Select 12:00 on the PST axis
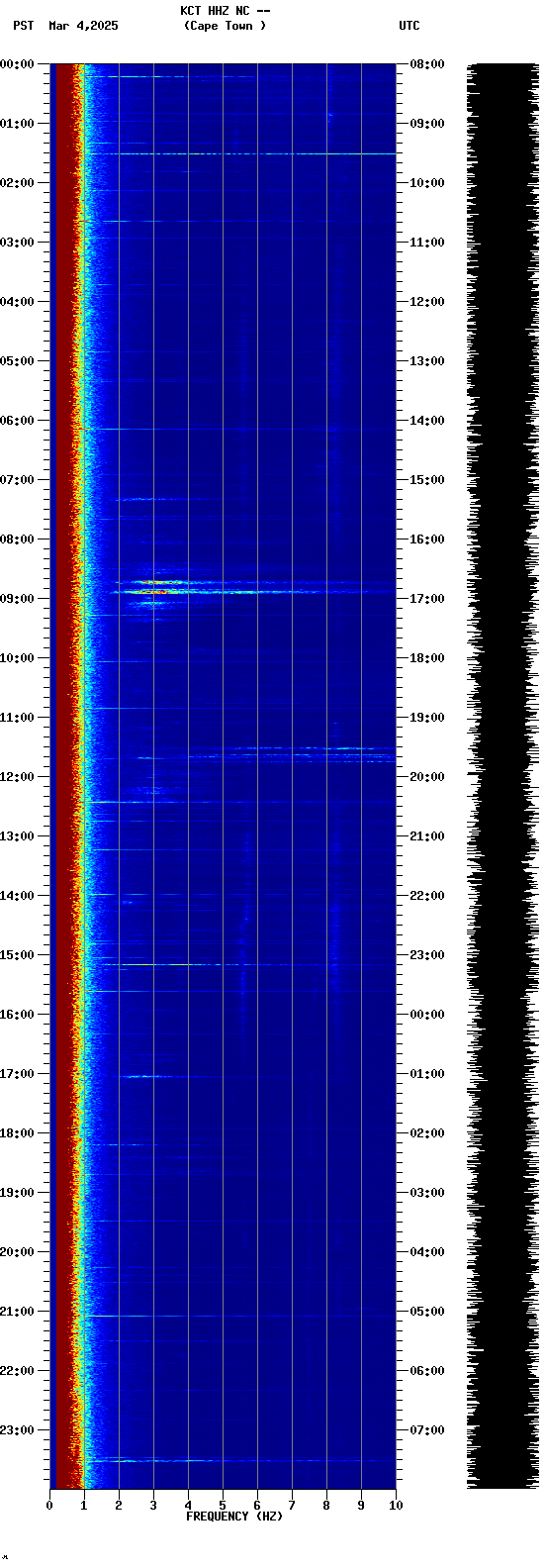546x1568 pixels. [x=17, y=777]
